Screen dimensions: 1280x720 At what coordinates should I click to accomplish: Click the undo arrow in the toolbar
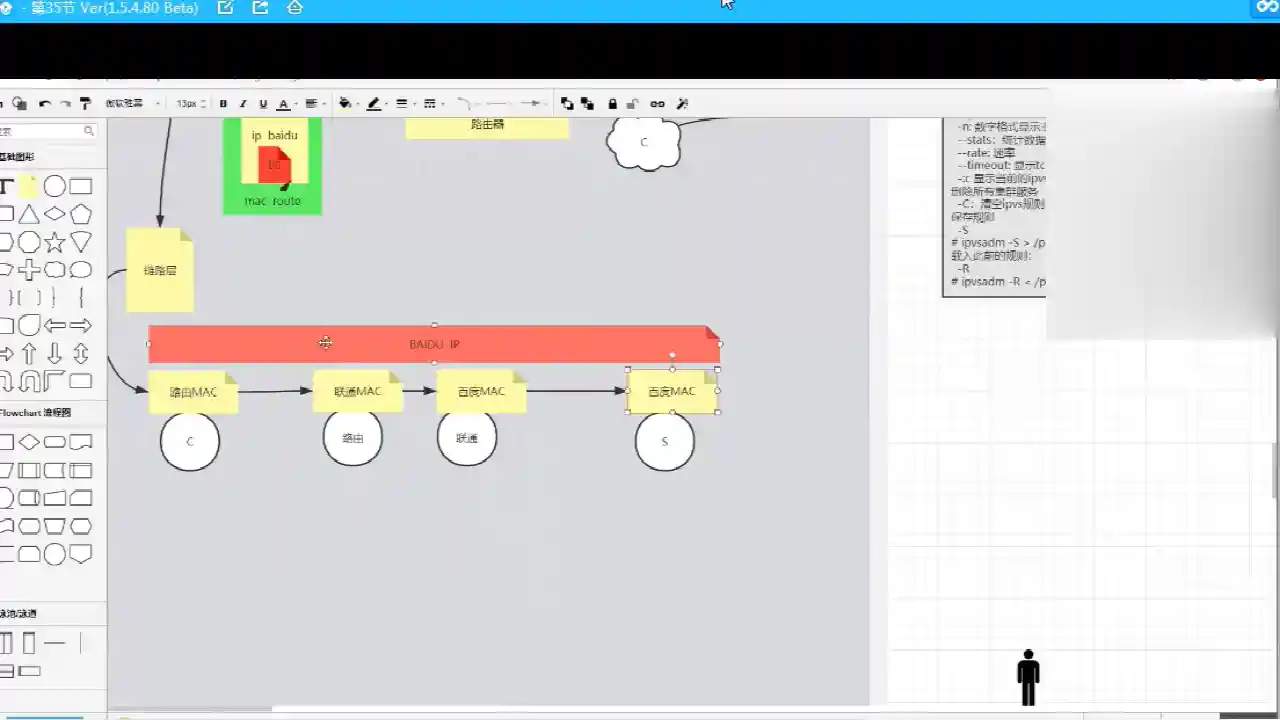pos(45,104)
